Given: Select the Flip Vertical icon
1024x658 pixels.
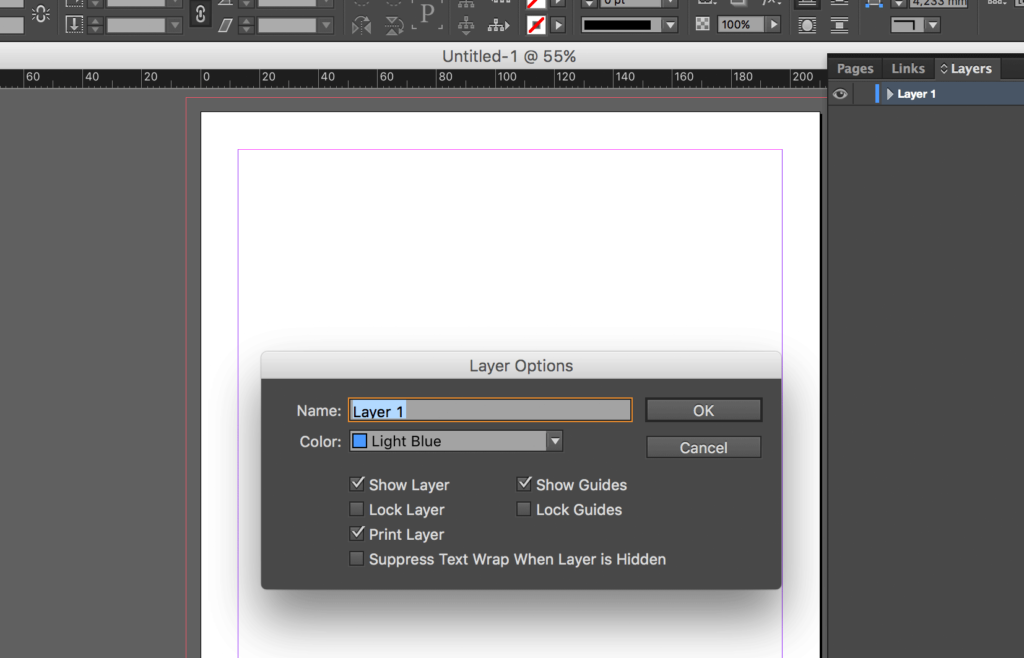Looking at the screenshot, I should tap(393, 25).
